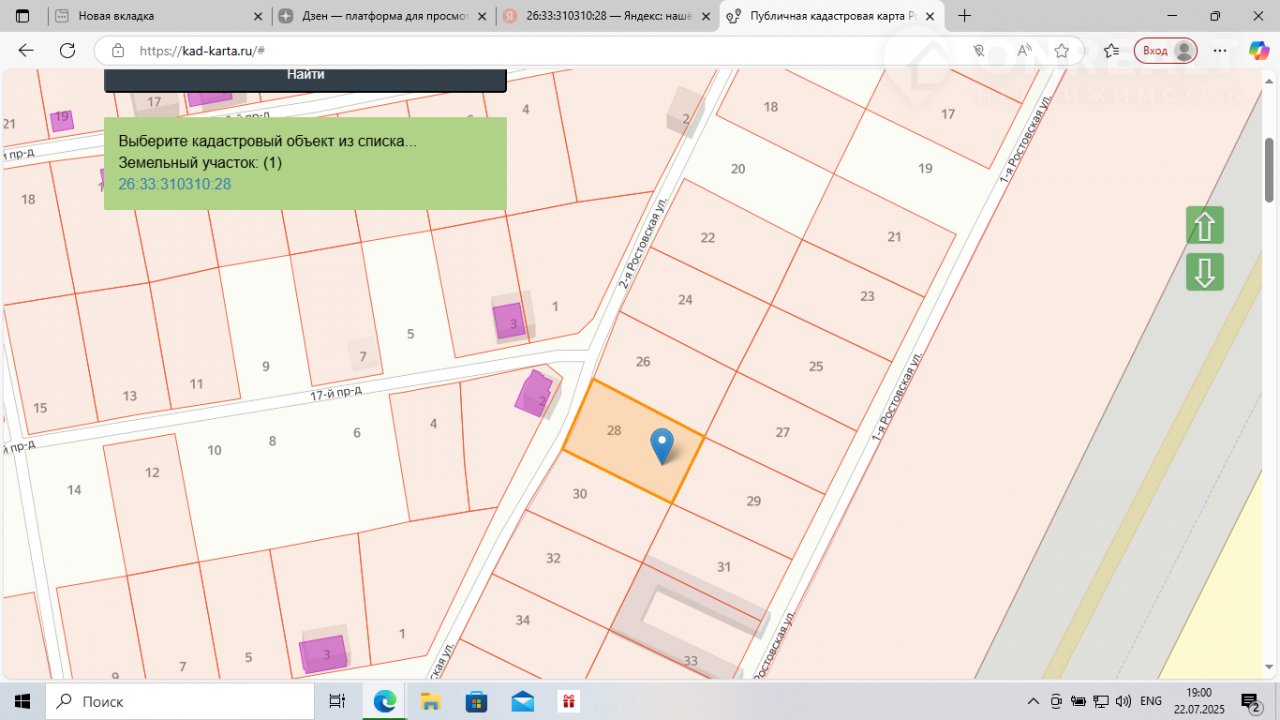Open cadastral number 26:33:310310:28 link
1280x720 pixels.
point(175,184)
